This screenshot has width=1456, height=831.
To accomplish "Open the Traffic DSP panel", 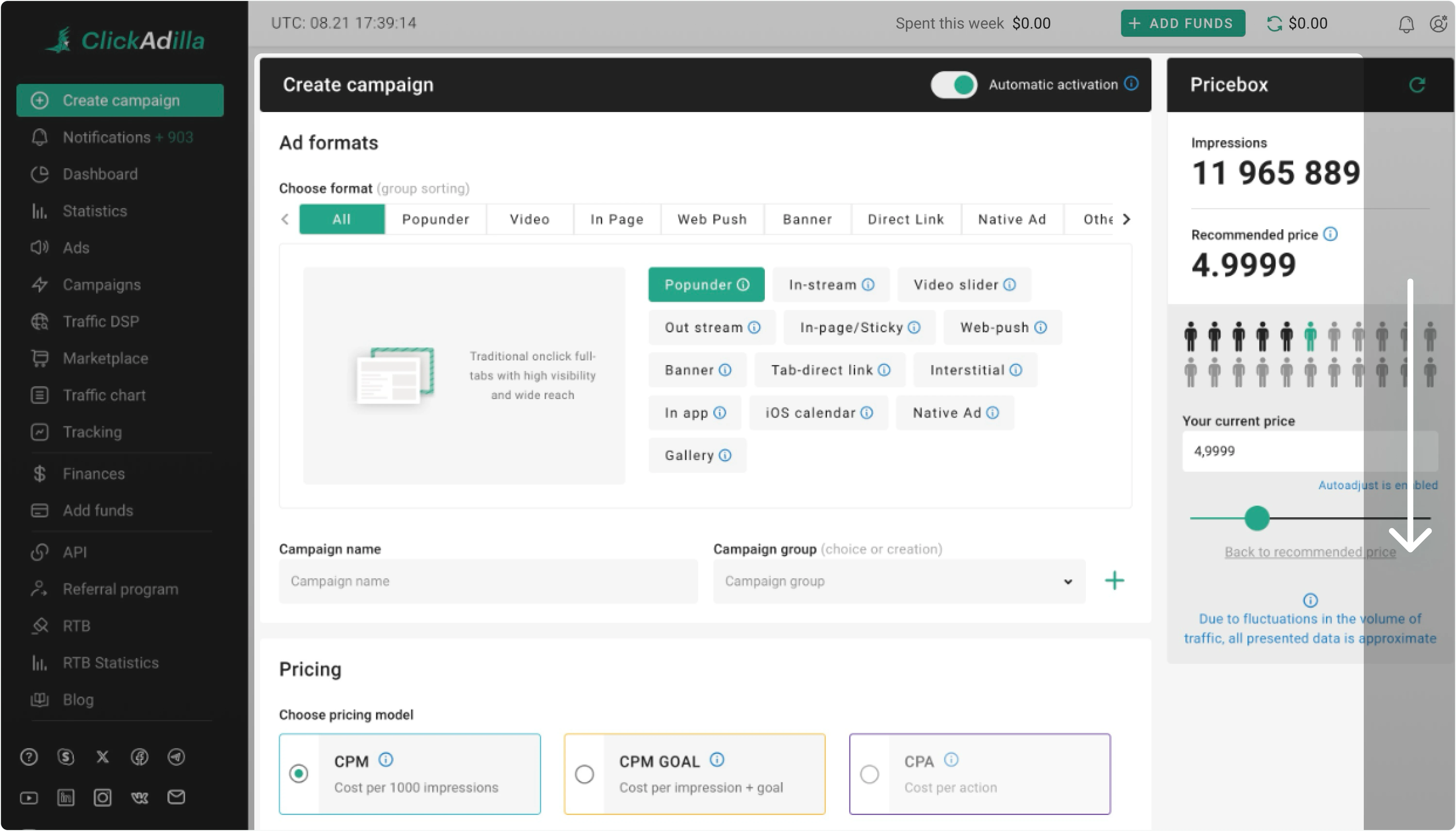I will (101, 321).
